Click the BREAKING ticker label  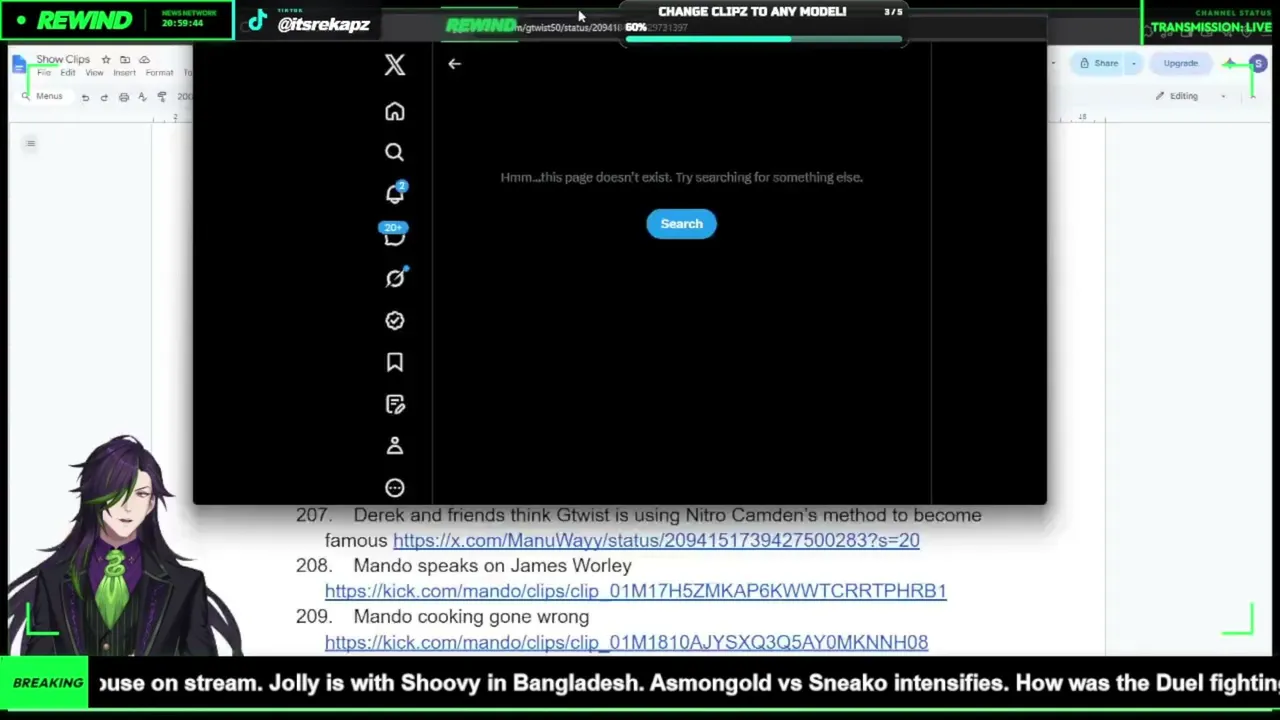point(47,683)
